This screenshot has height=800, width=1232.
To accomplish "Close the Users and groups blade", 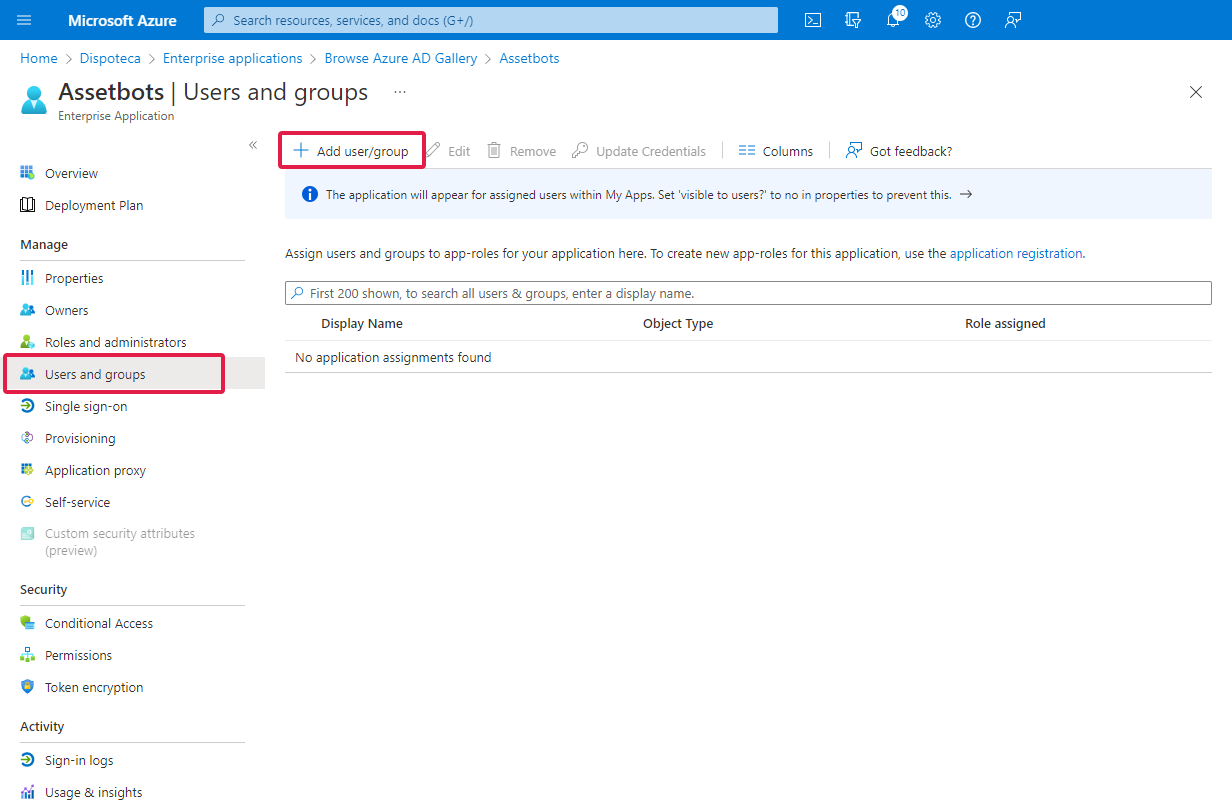I will [x=1196, y=92].
